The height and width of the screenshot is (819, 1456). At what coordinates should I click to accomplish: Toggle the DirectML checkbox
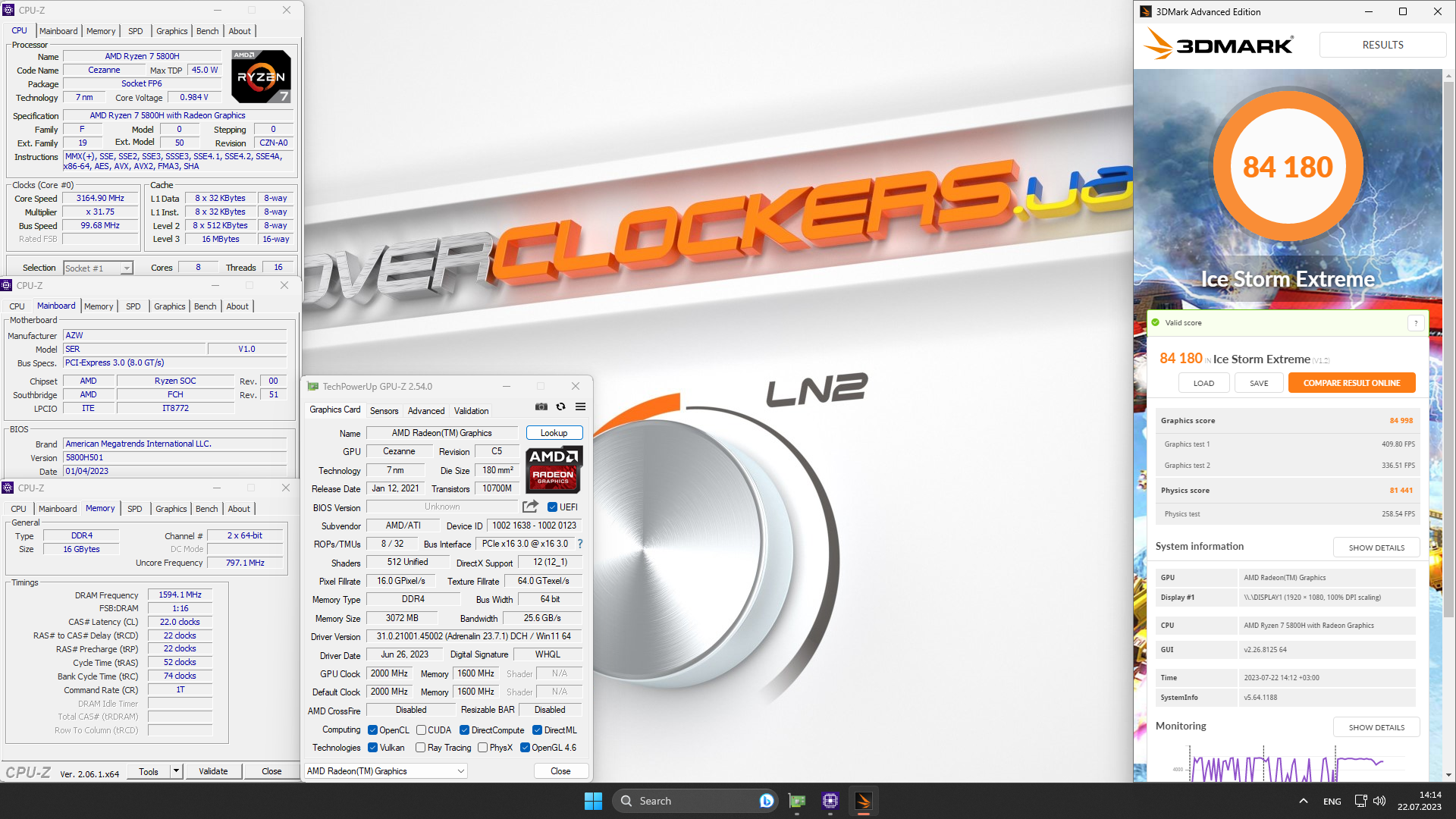(538, 730)
